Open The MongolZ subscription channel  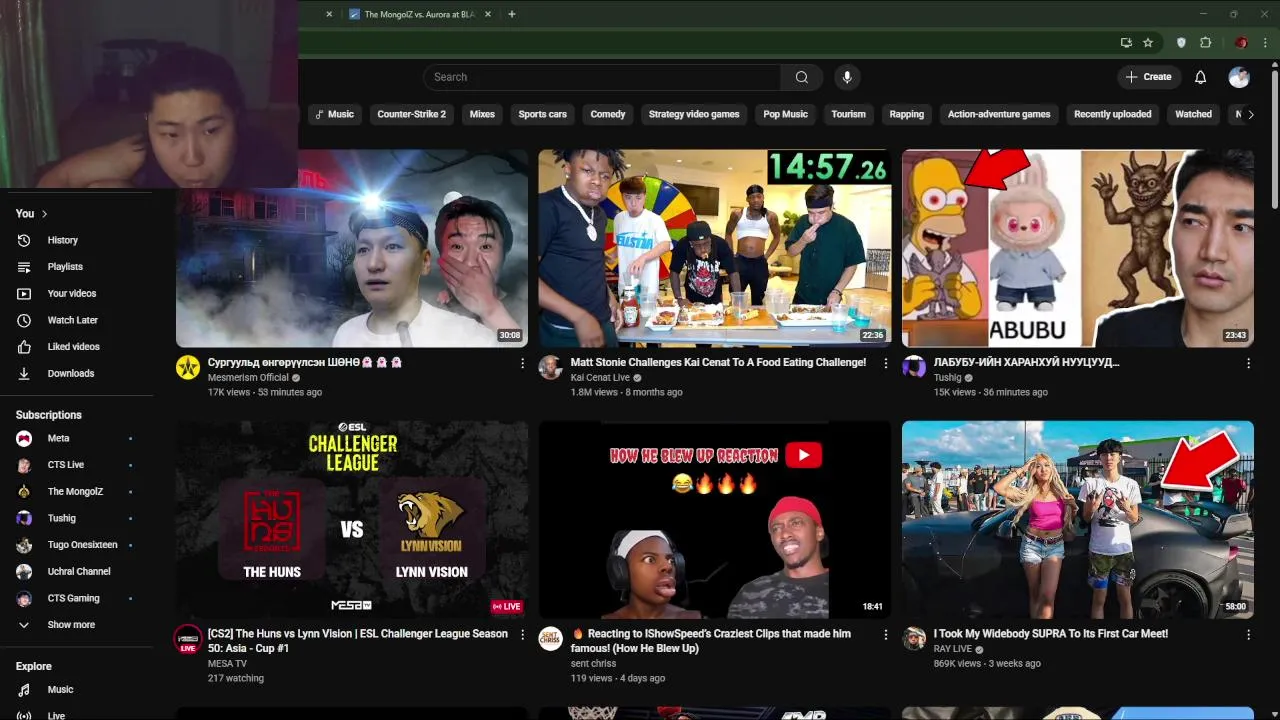tap(77, 491)
